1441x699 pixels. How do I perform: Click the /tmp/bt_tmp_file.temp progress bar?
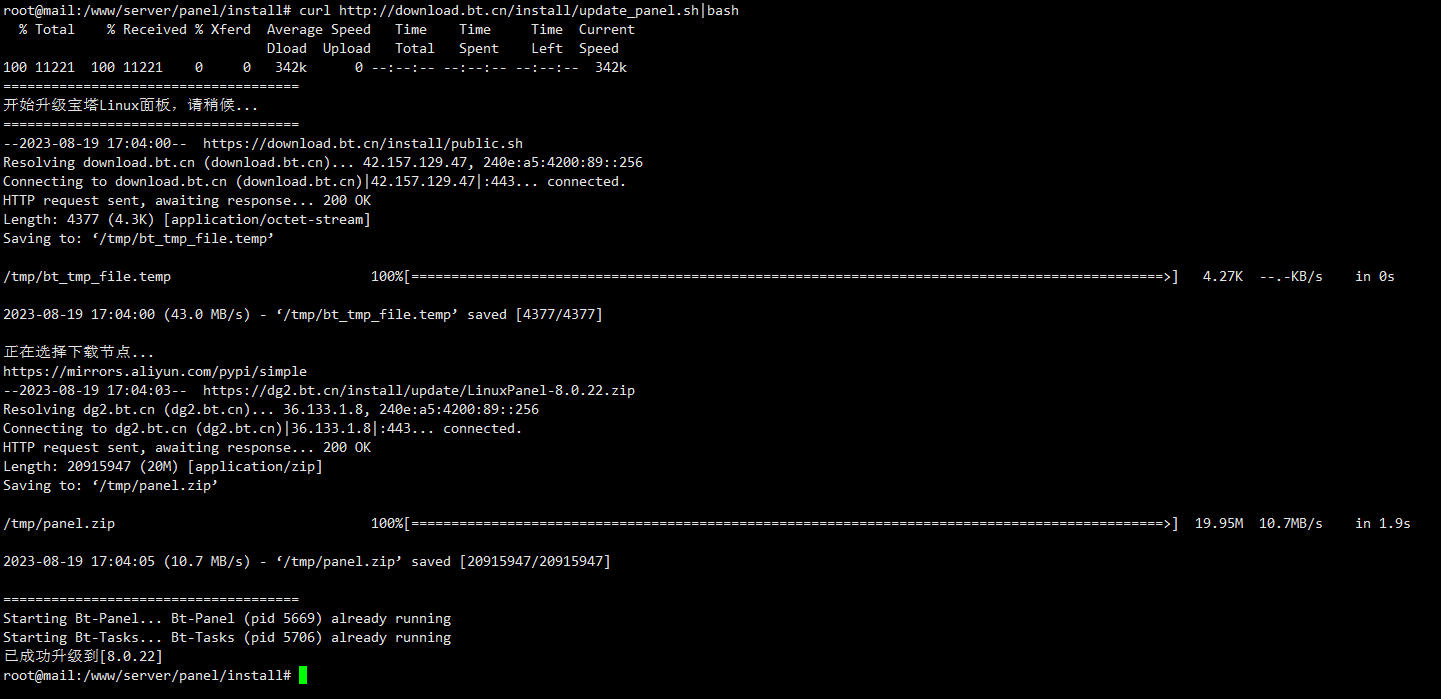click(775, 276)
